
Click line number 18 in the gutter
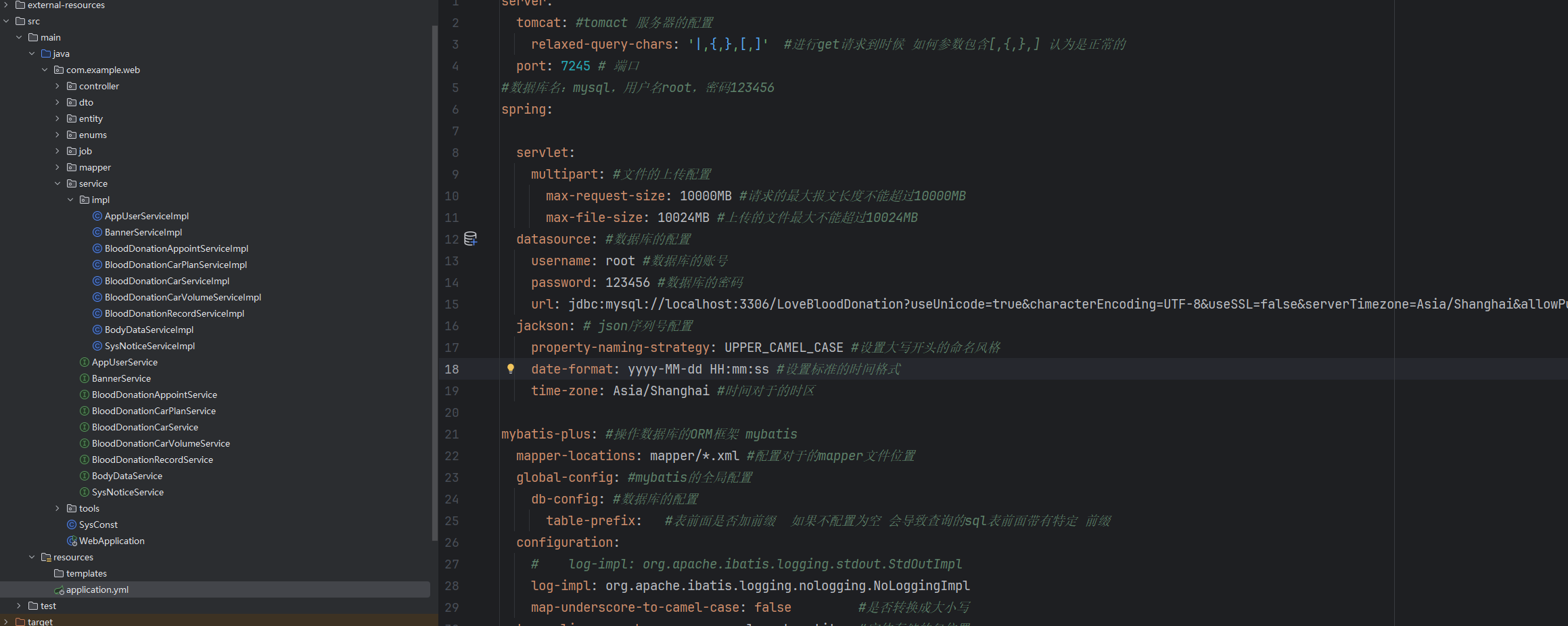click(451, 369)
